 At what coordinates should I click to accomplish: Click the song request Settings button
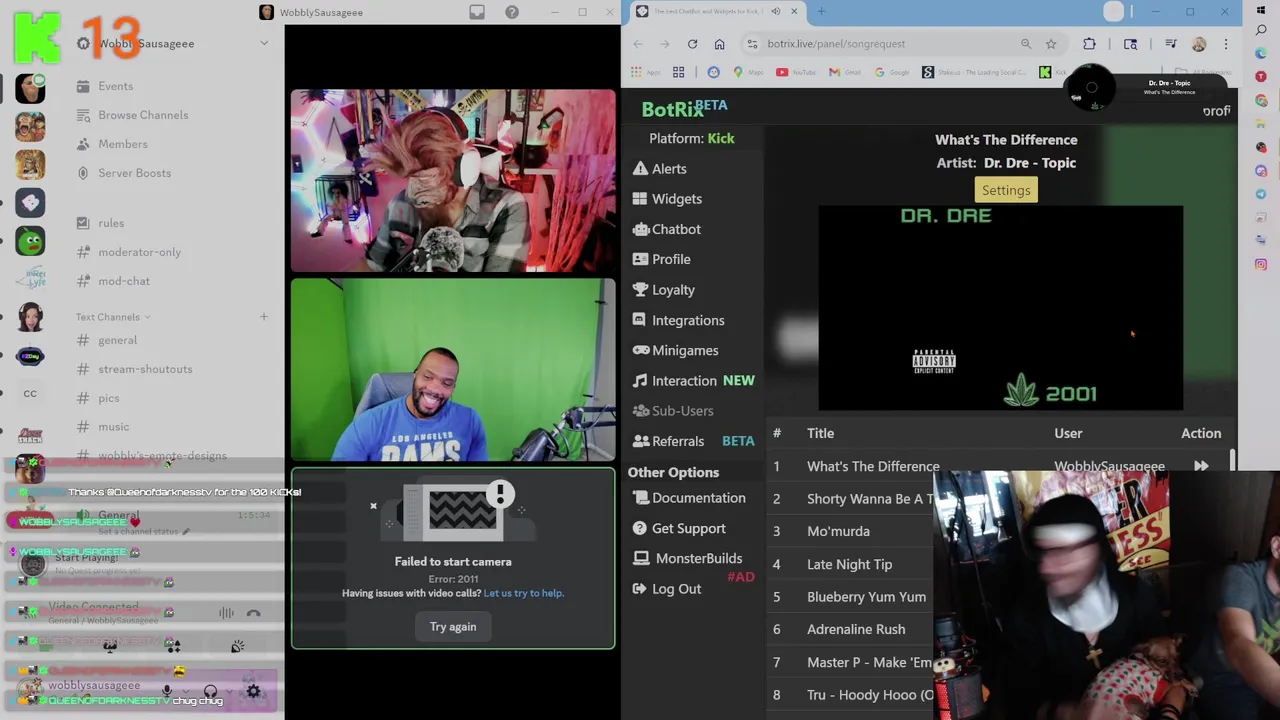[1006, 190]
